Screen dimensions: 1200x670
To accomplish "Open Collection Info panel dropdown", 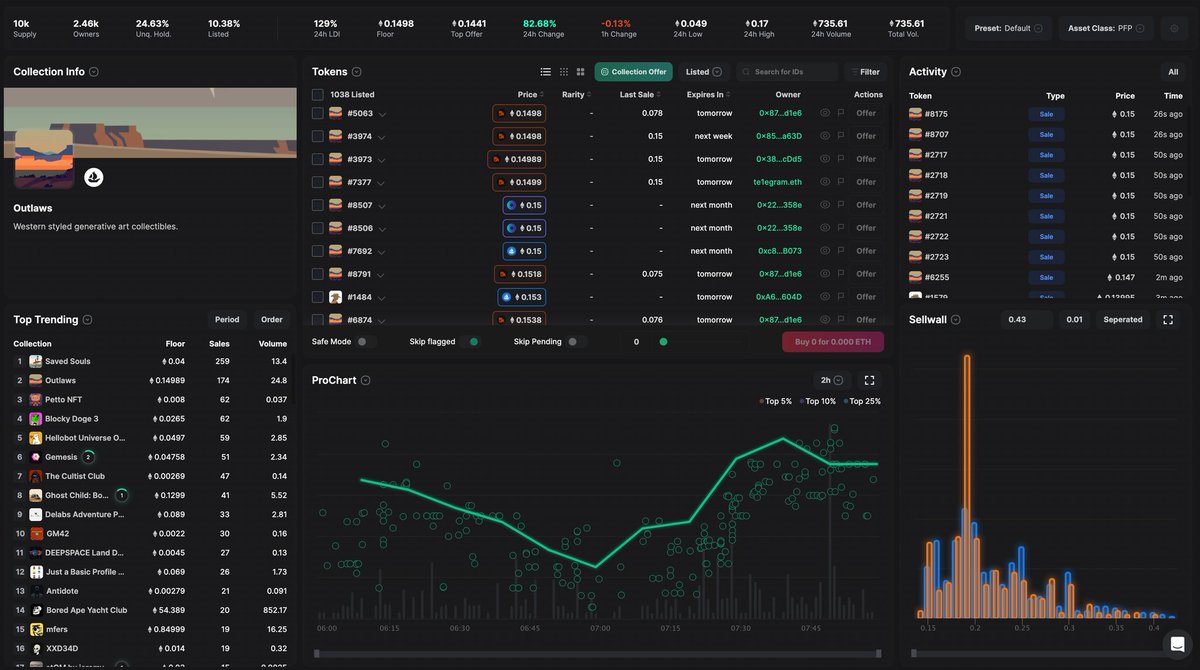I will 94,72.
